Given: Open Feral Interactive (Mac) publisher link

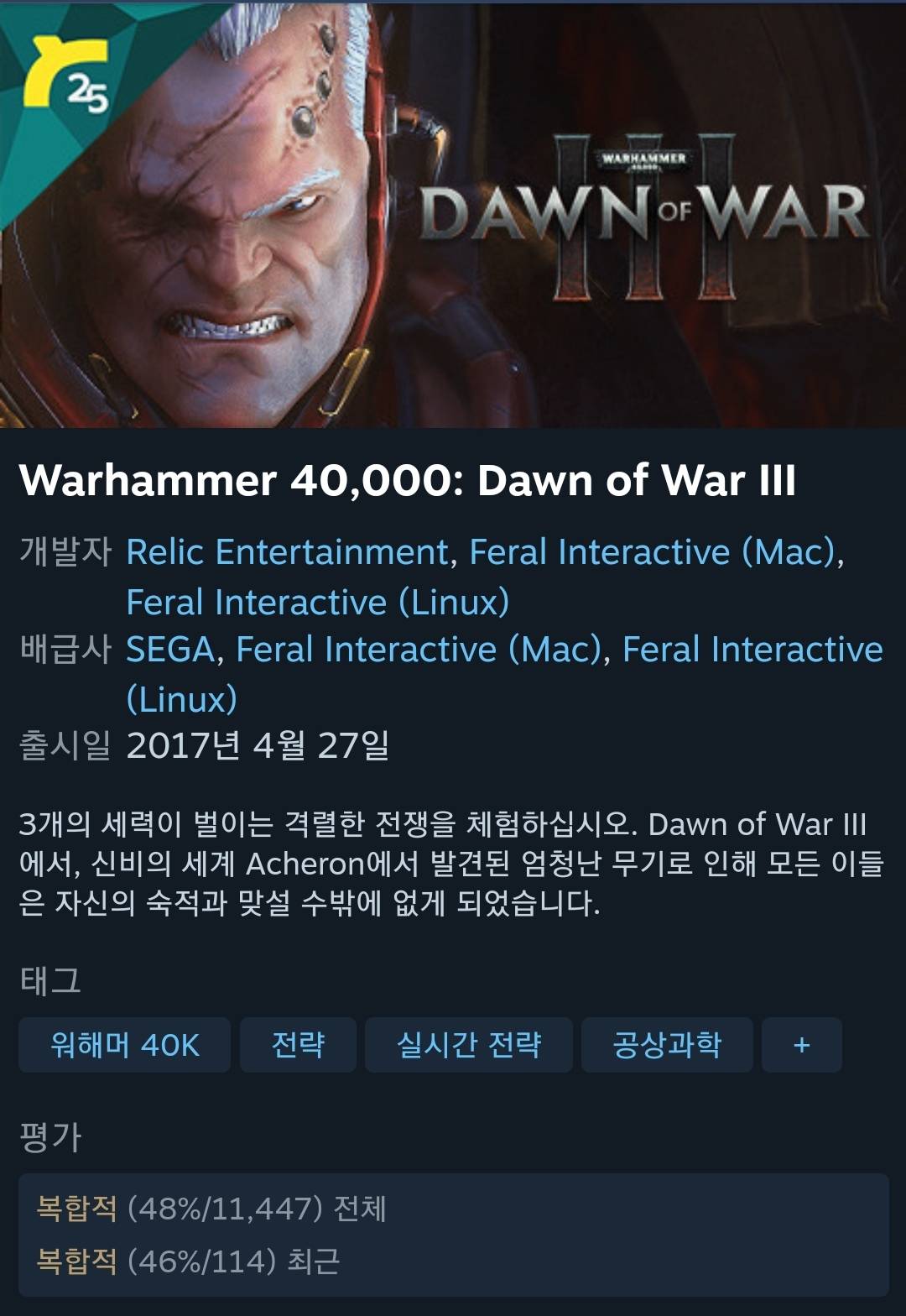Looking at the screenshot, I should [419, 650].
